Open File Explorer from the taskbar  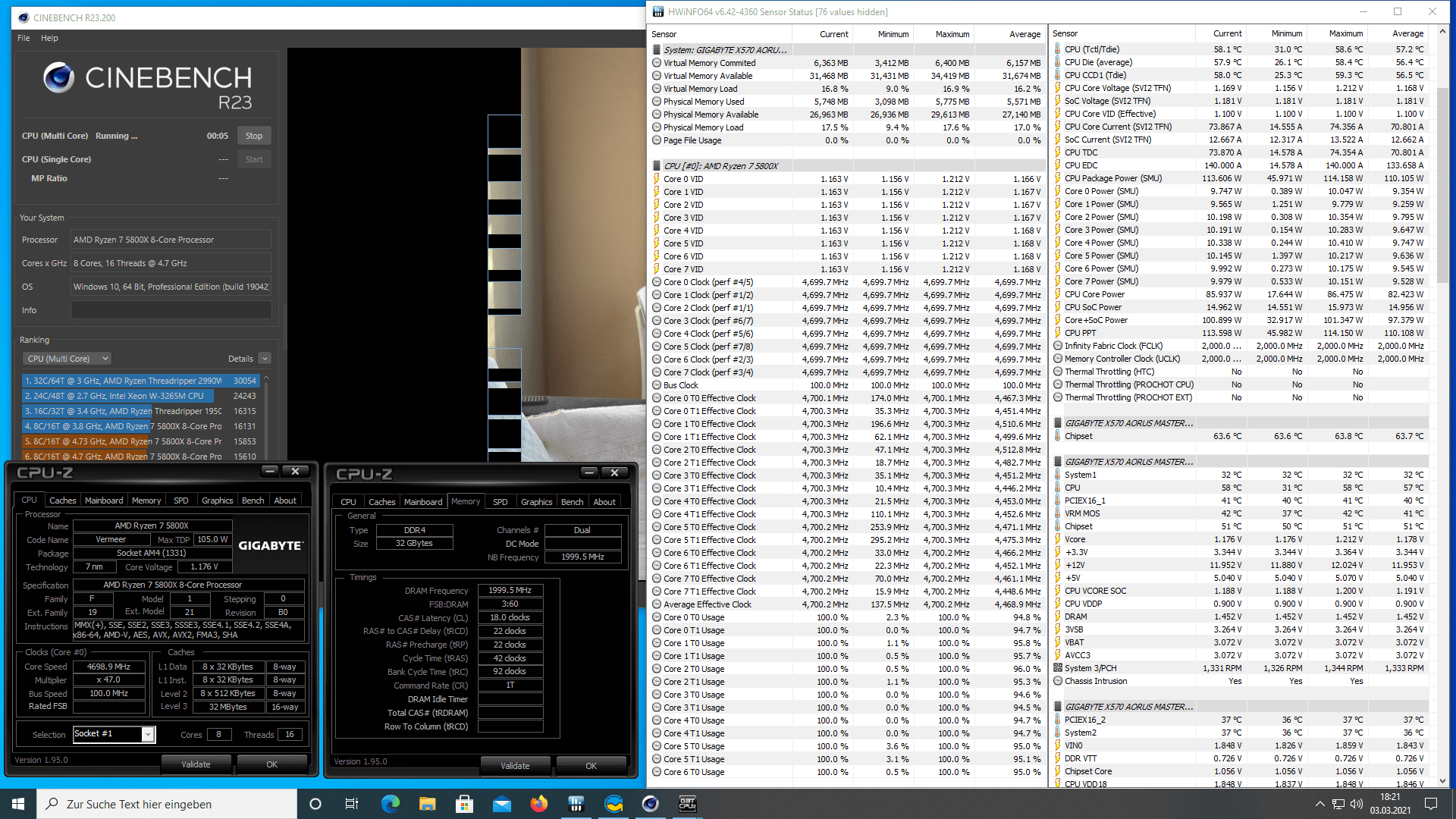tap(427, 804)
